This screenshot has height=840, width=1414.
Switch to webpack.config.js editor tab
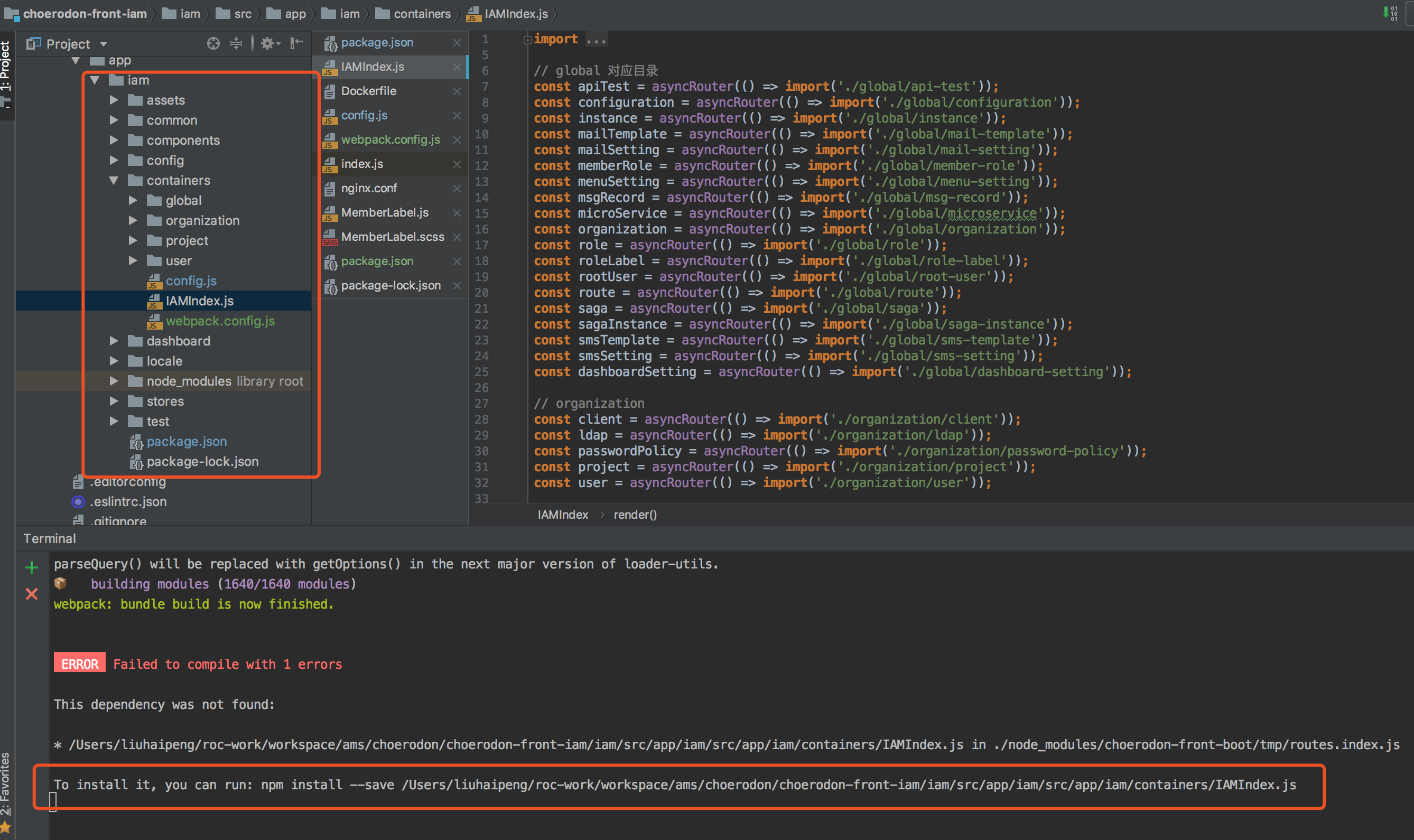(x=390, y=139)
